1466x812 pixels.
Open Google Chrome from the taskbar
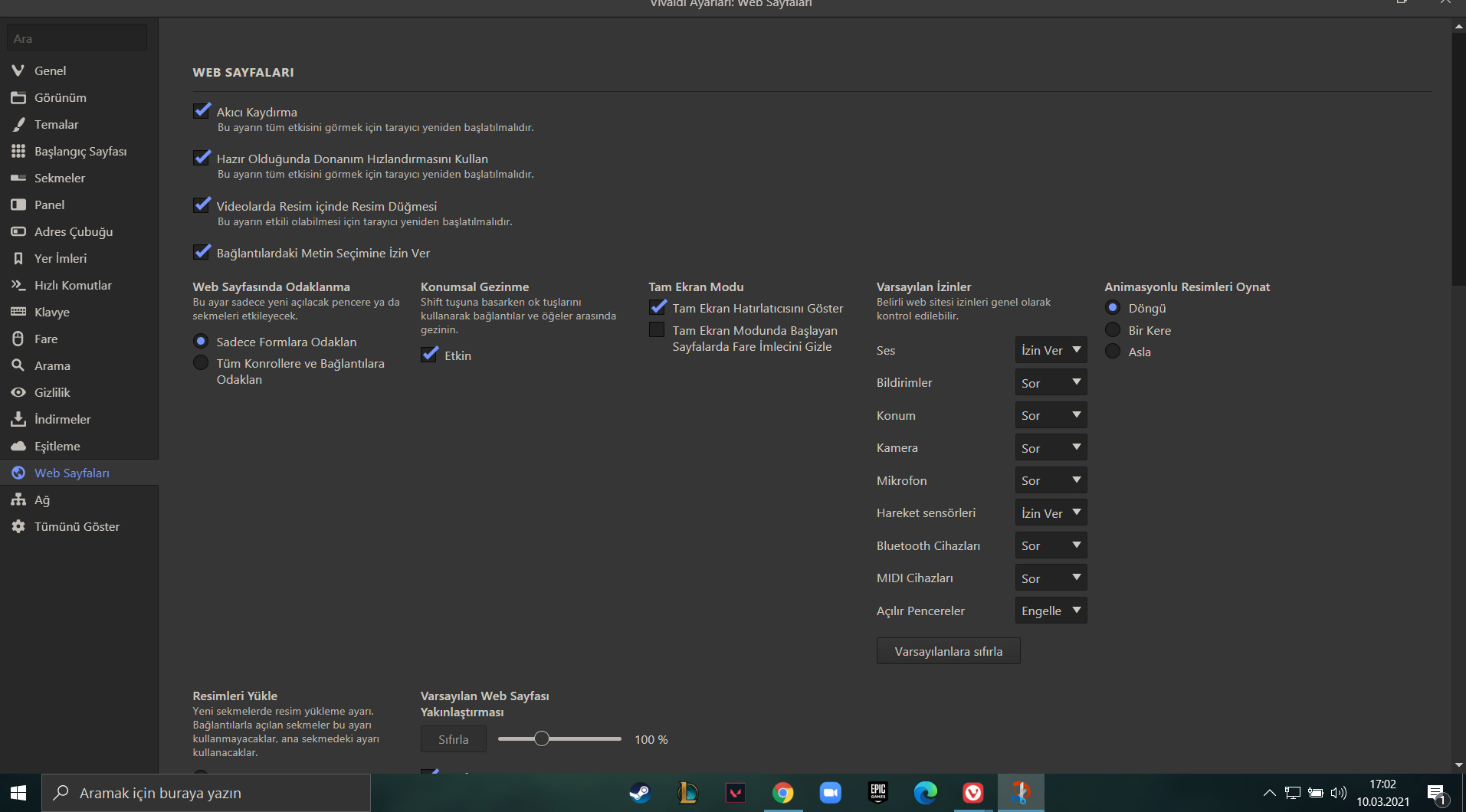click(x=783, y=793)
